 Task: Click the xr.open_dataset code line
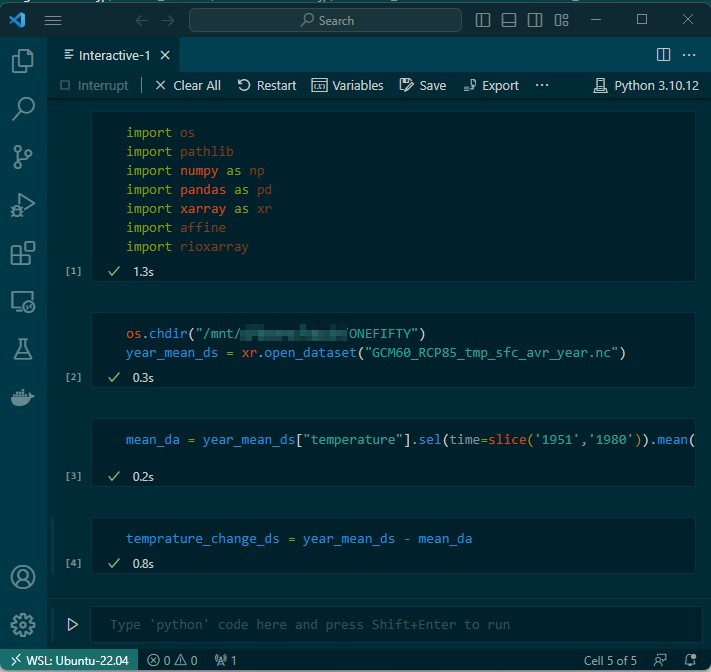tap(375, 353)
